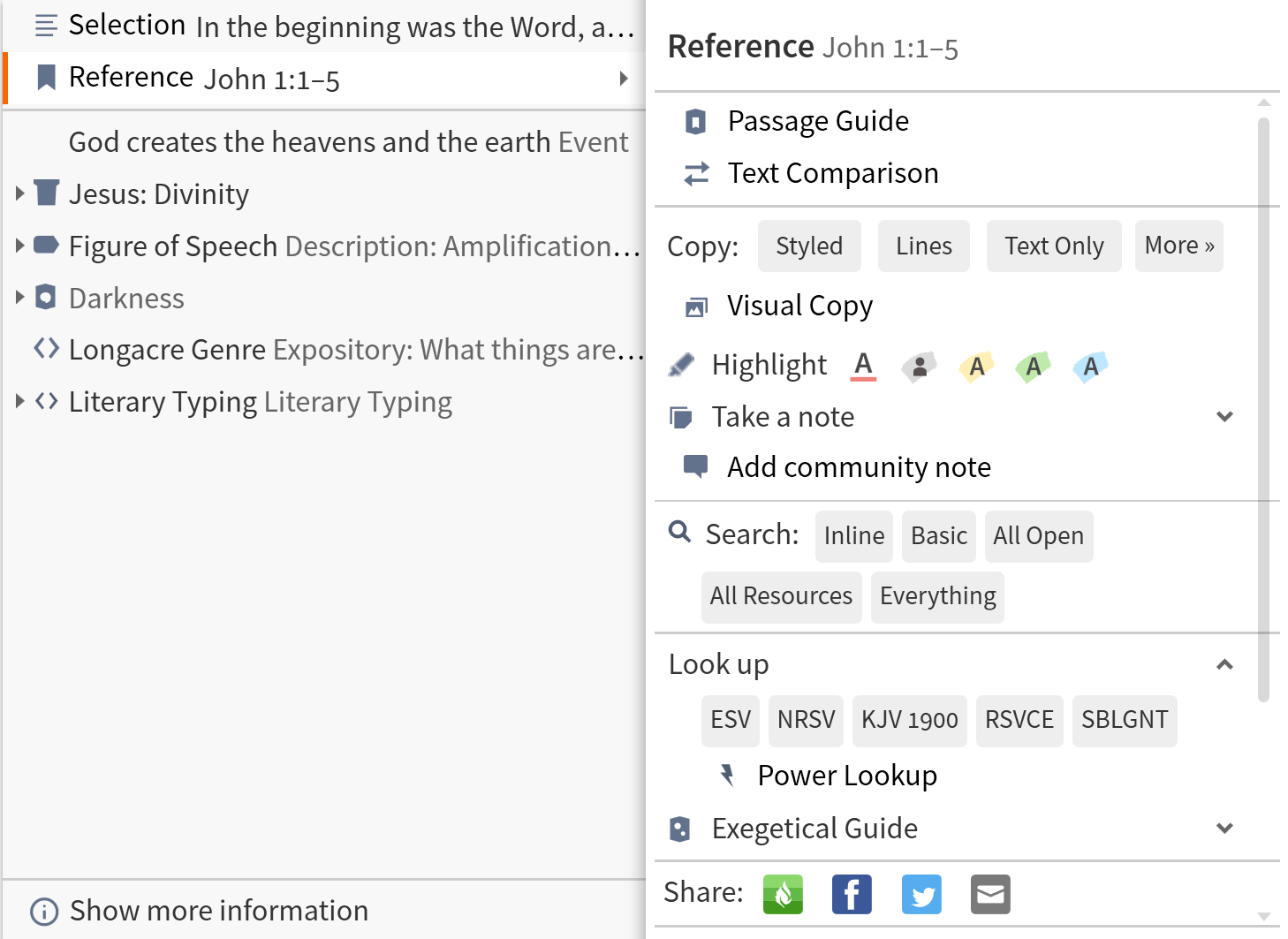
Task: Expand the Literary Typing row
Action: click(20, 401)
